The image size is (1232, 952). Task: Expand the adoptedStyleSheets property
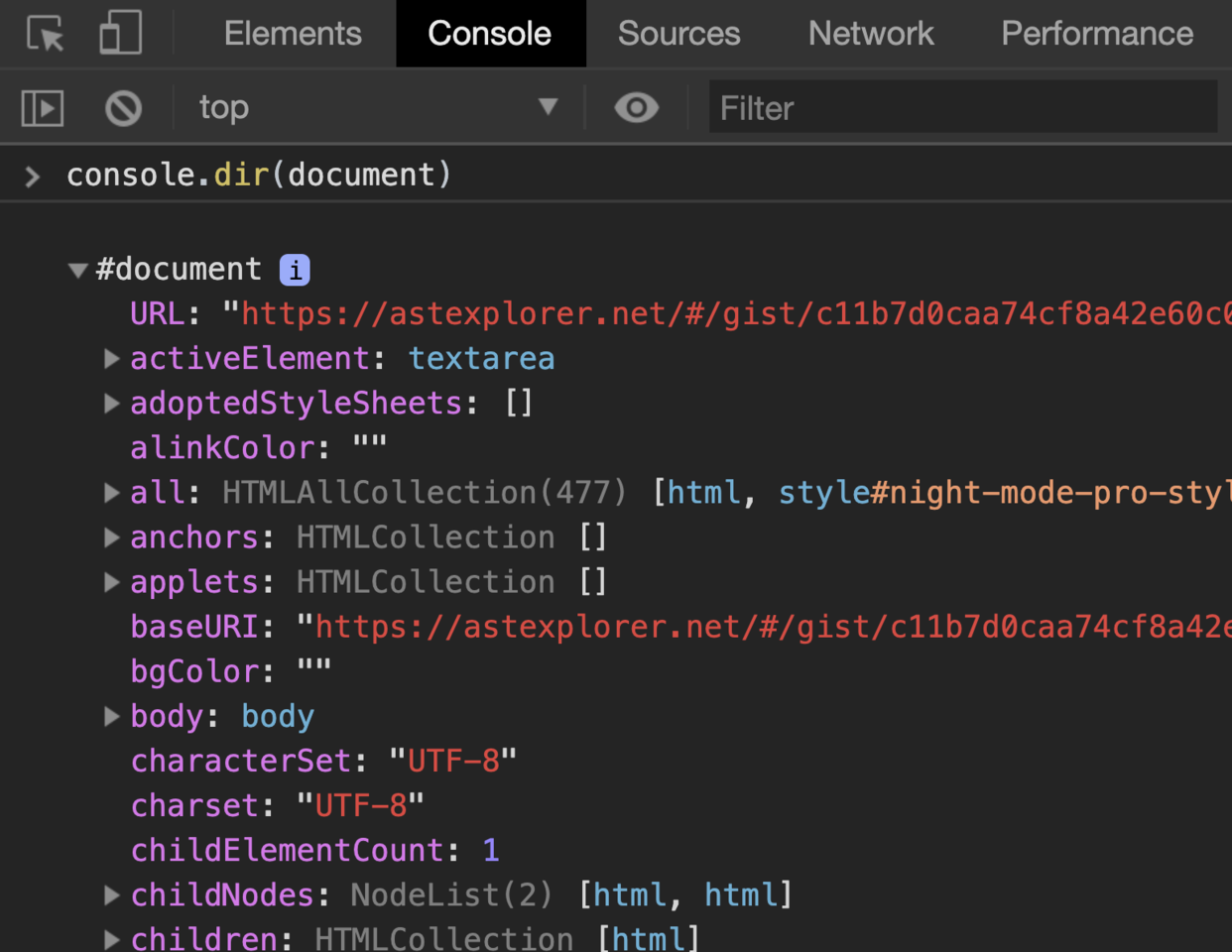(112, 403)
